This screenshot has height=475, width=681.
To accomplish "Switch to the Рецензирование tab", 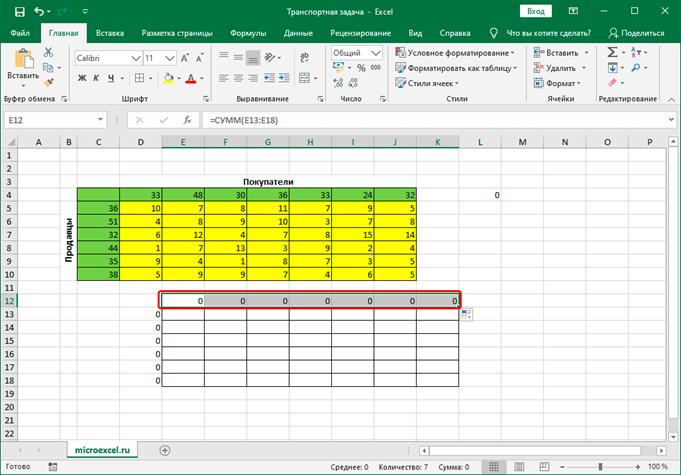I will [x=360, y=33].
